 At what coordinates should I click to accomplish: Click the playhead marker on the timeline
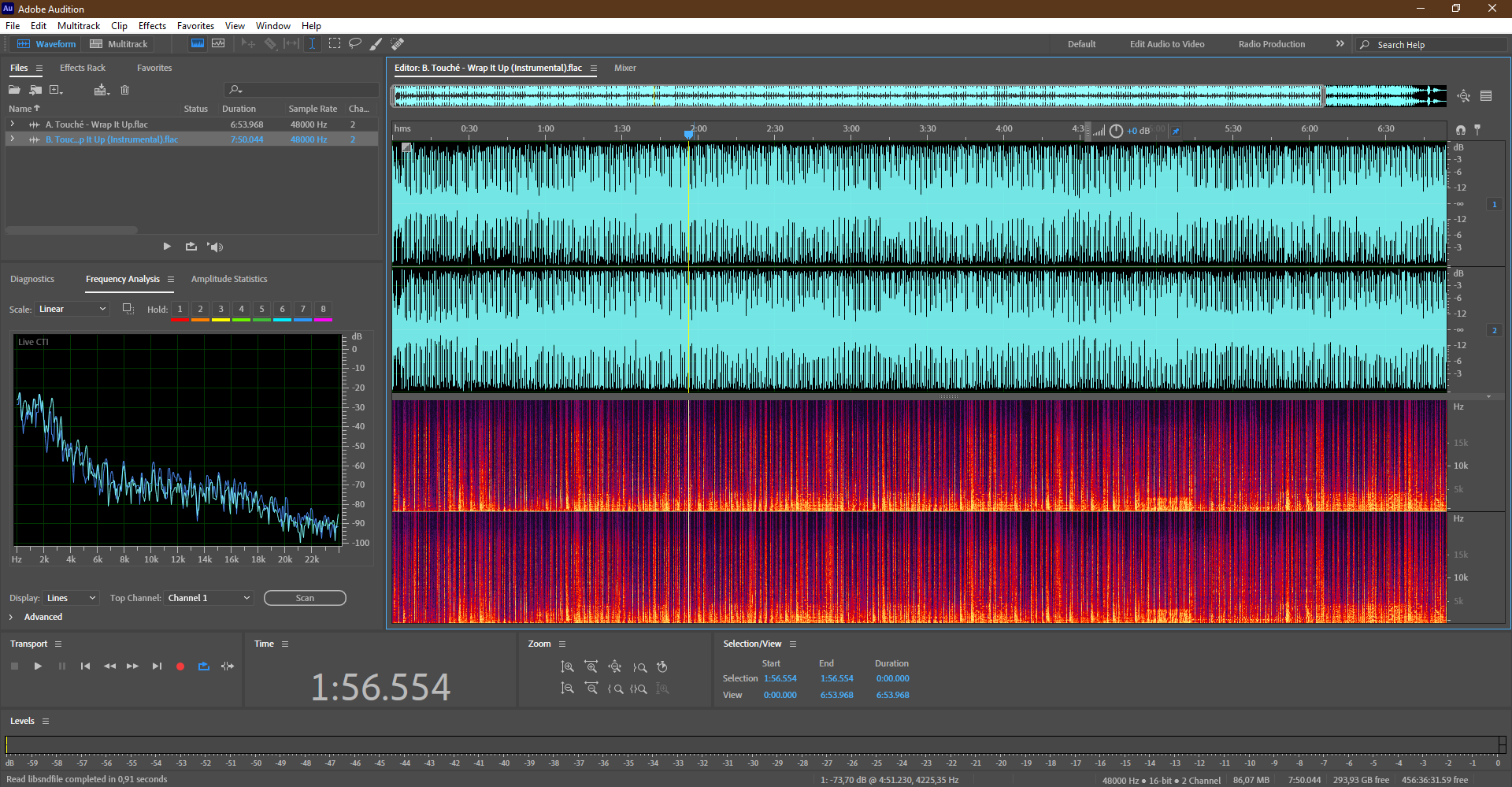coord(689,134)
